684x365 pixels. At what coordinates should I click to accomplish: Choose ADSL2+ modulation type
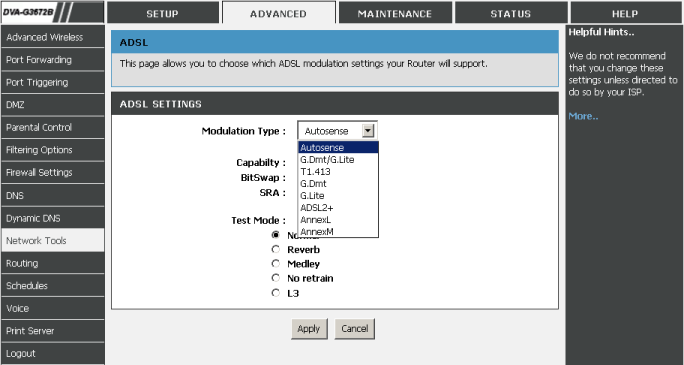tap(338, 208)
